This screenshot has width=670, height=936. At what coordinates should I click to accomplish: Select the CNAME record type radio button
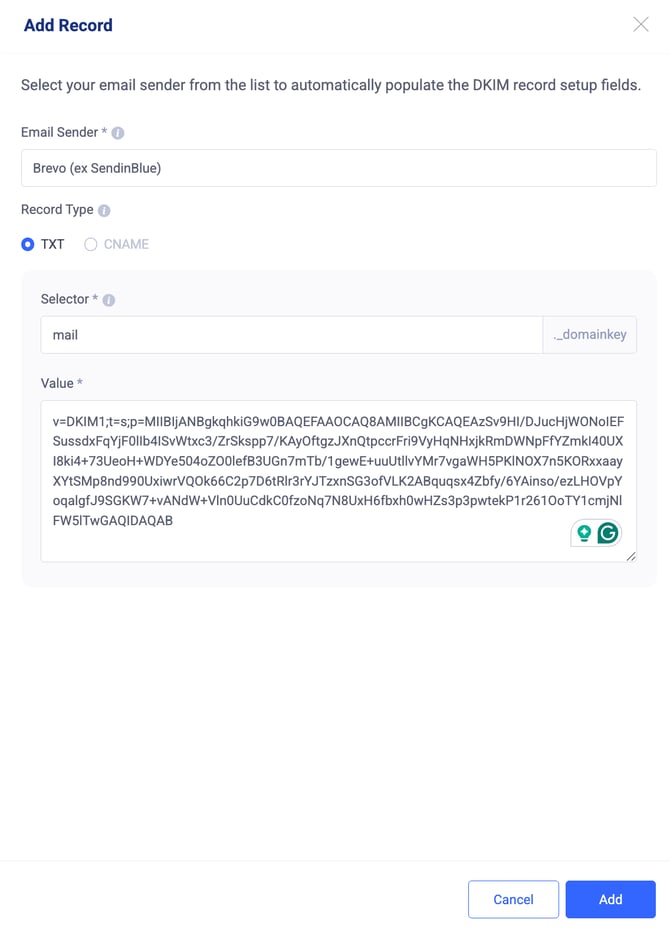coord(90,244)
